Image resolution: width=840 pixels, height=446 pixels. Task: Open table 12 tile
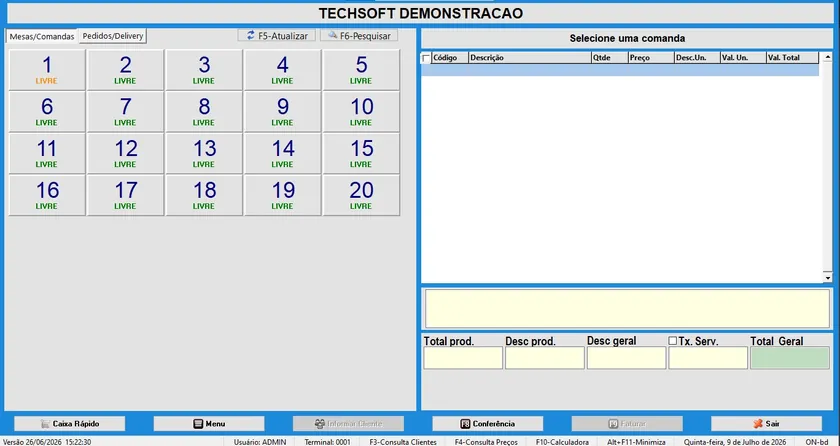click(x=125, y=154)
